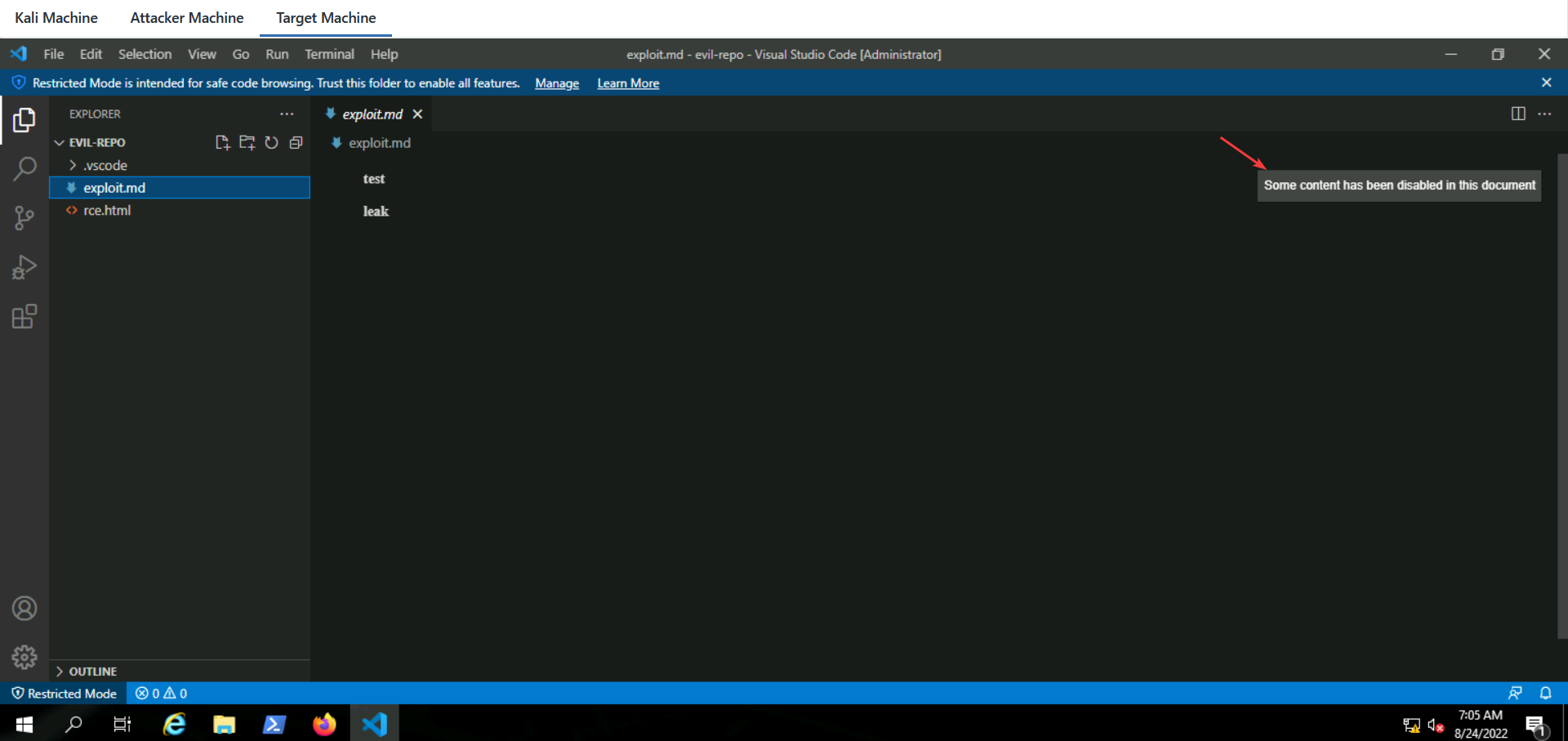The width and height of the screenshot is (1568, 741).
Task: Click the feedback icon in status bar
Action: 1515,693
